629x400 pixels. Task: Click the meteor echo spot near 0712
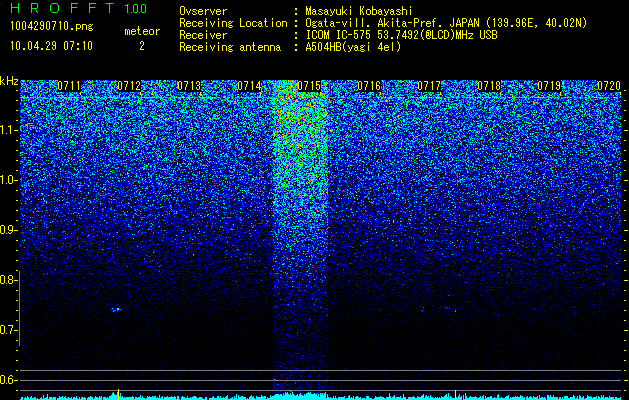click(116, 309)
